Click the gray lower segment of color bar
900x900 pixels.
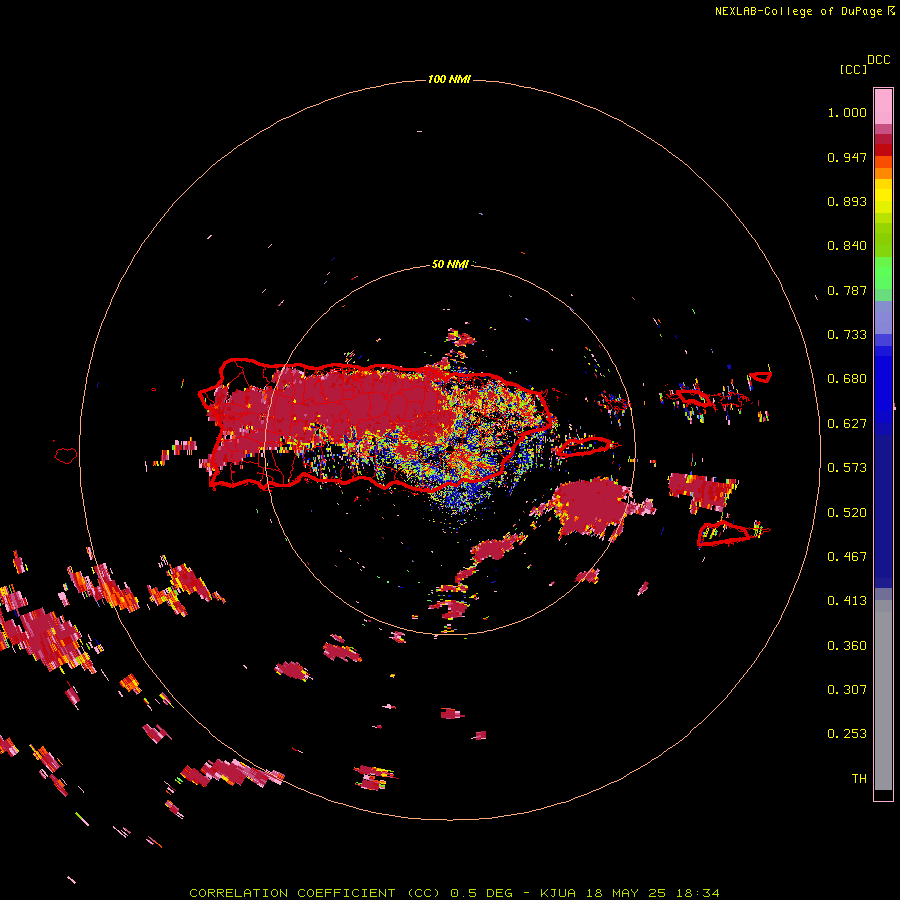pyautogui.click(x=883, y=695)
